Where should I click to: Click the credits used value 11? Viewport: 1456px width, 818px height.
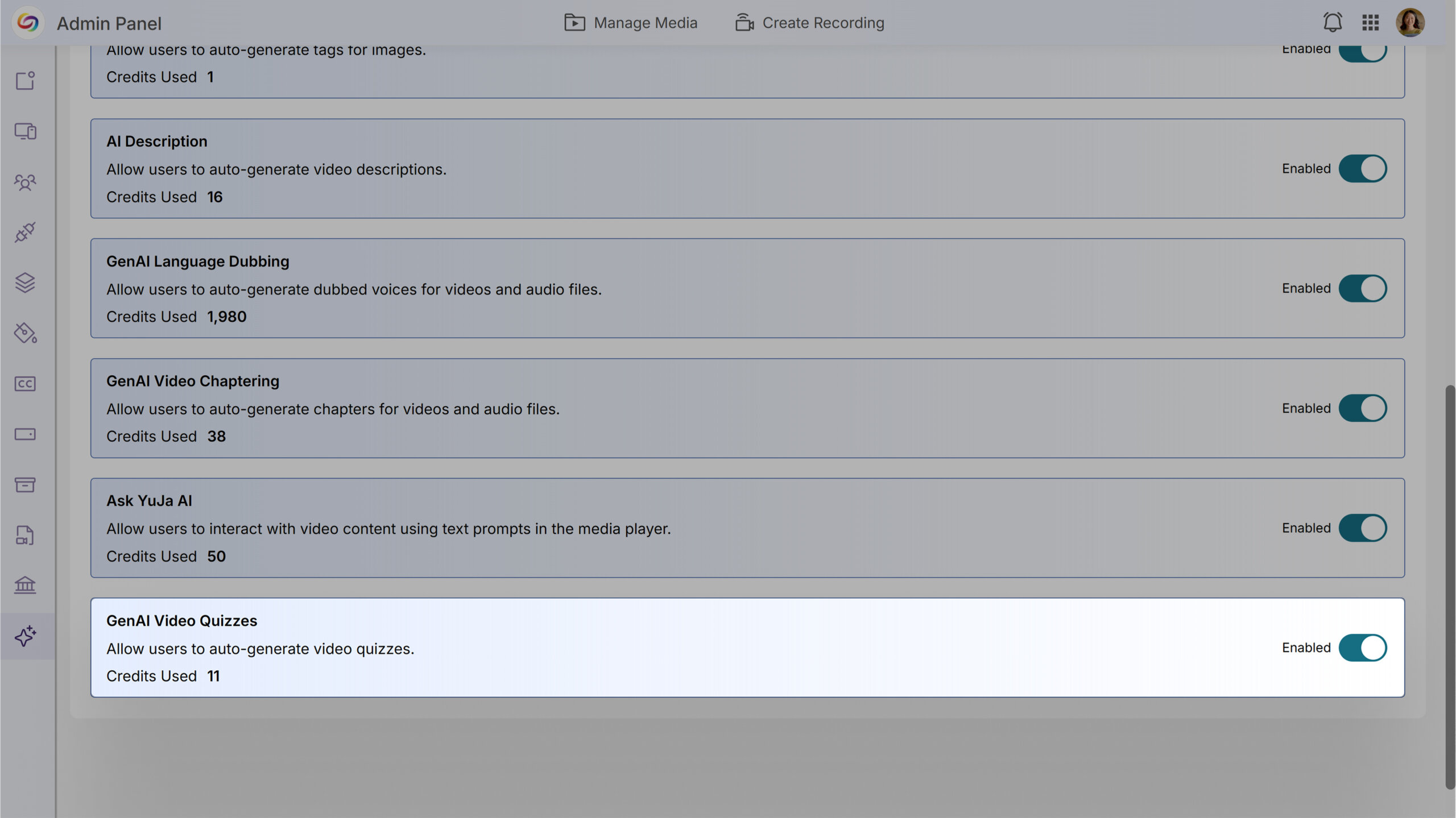[x=213, y=676]
